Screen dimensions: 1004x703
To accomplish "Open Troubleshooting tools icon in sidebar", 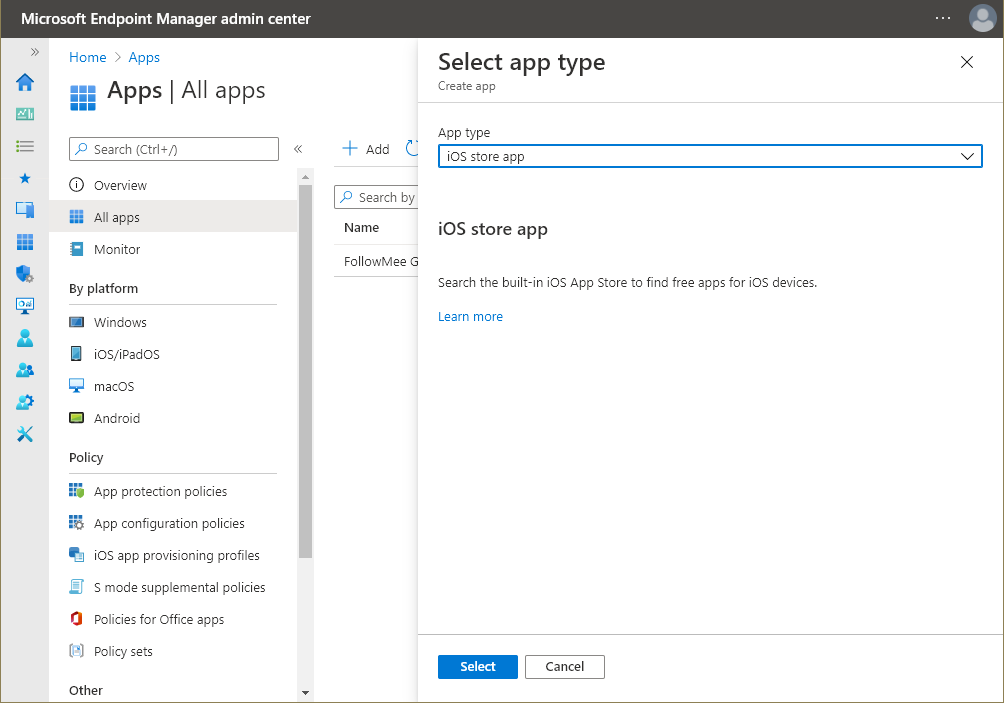I will tap(25, 434).
